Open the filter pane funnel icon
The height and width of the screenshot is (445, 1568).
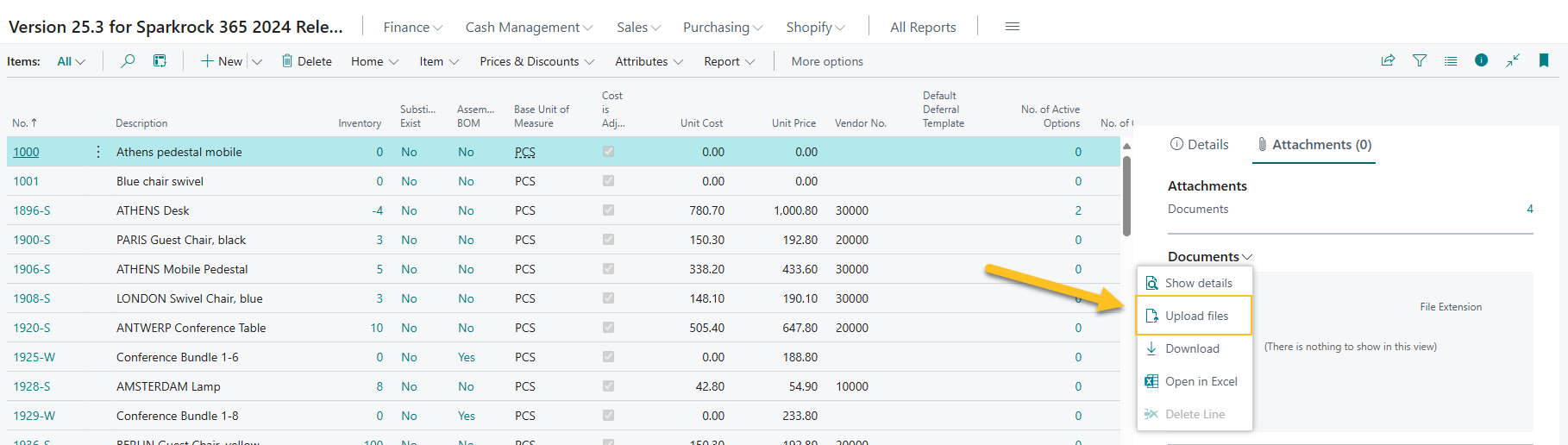(1419, 60)
